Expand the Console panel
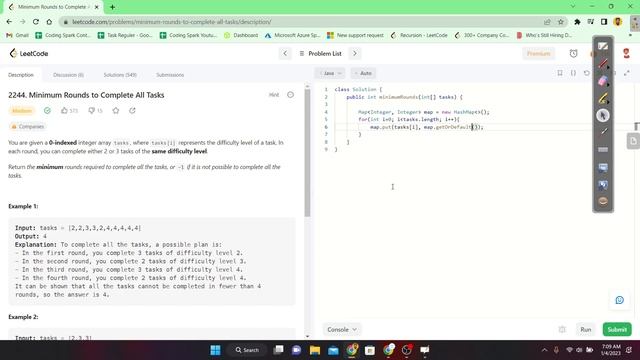Image resolution: width=640 pixels, height=360 pixels. (x=342, y=329)
